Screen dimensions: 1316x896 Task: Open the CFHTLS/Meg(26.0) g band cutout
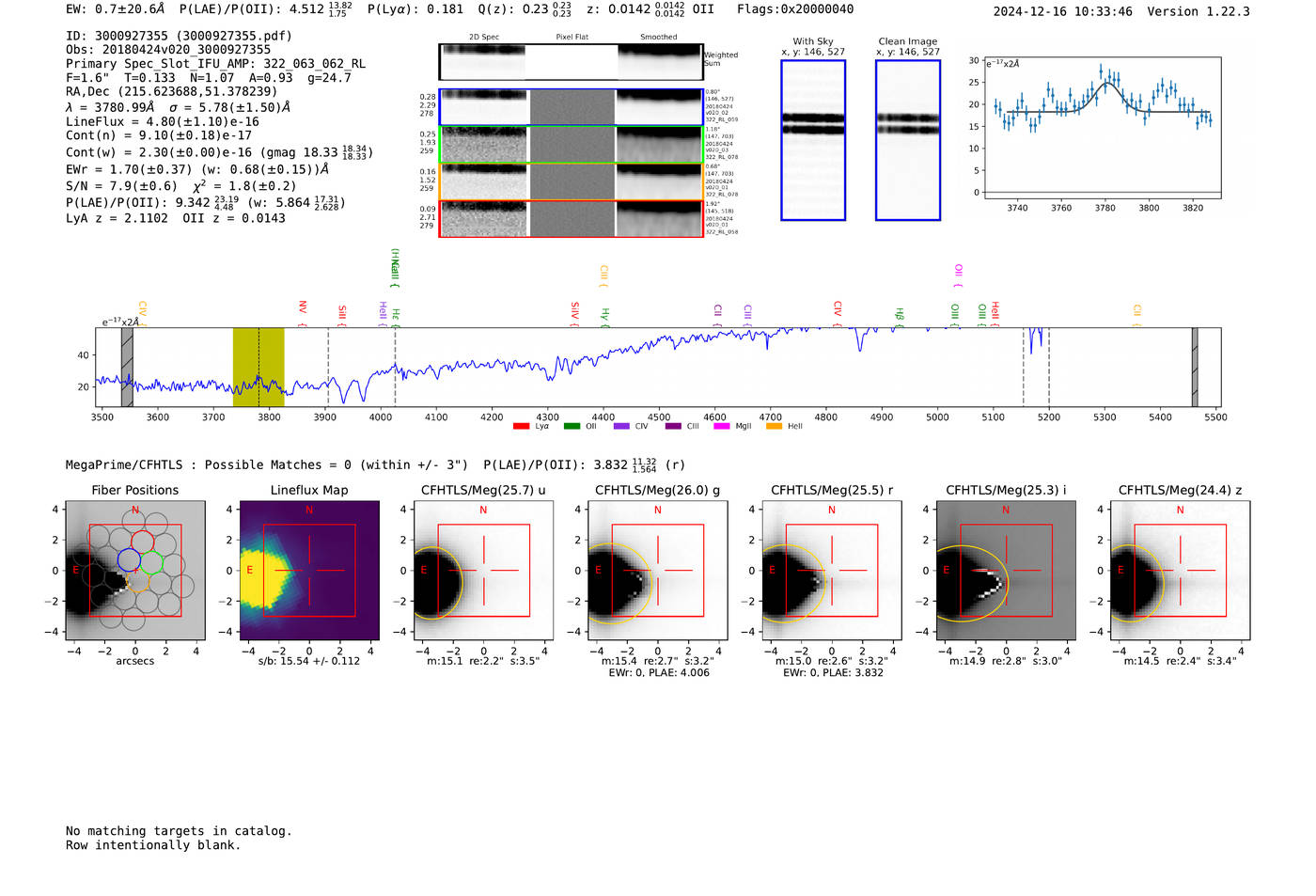(x=658, y=570)
